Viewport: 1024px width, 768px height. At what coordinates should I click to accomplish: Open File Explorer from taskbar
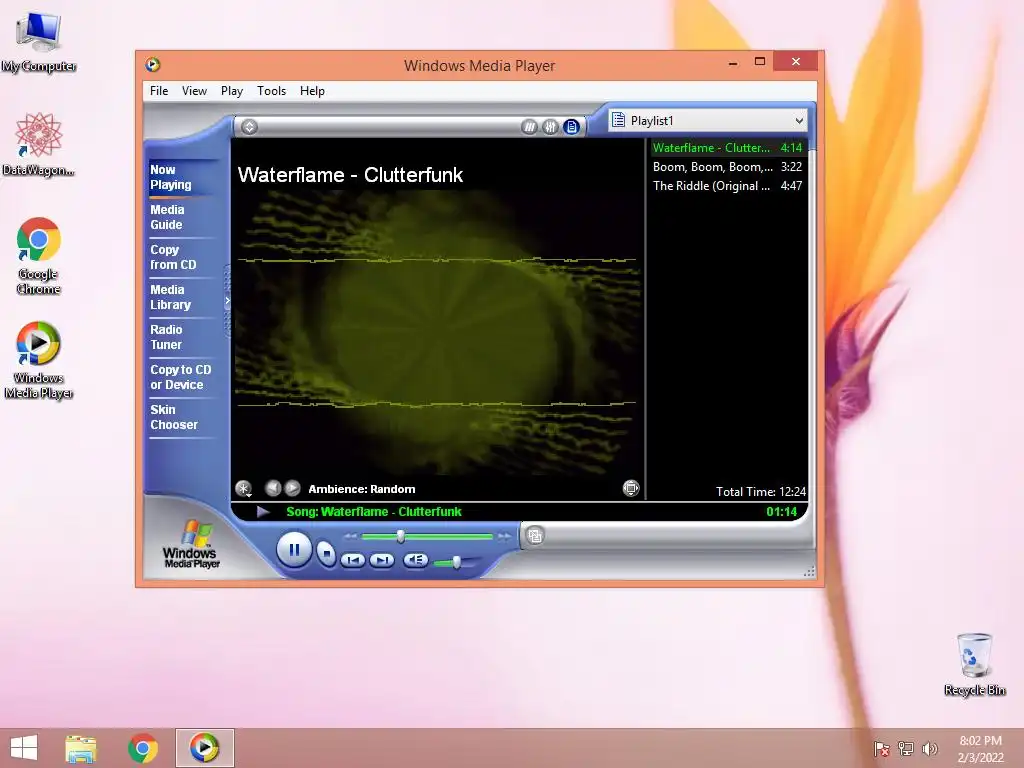click(80, 748)
